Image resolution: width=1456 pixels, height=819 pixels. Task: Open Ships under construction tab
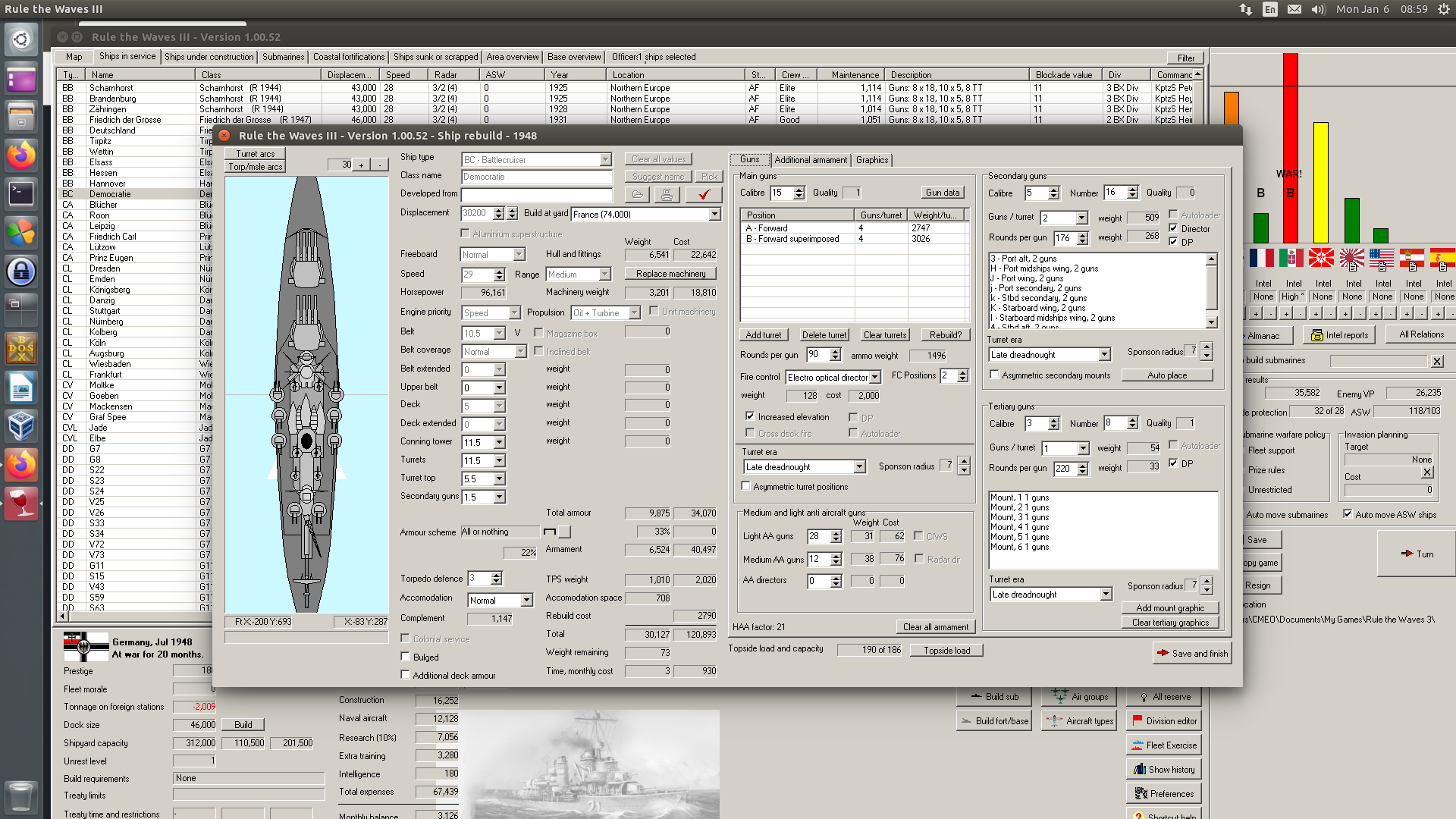209,57
